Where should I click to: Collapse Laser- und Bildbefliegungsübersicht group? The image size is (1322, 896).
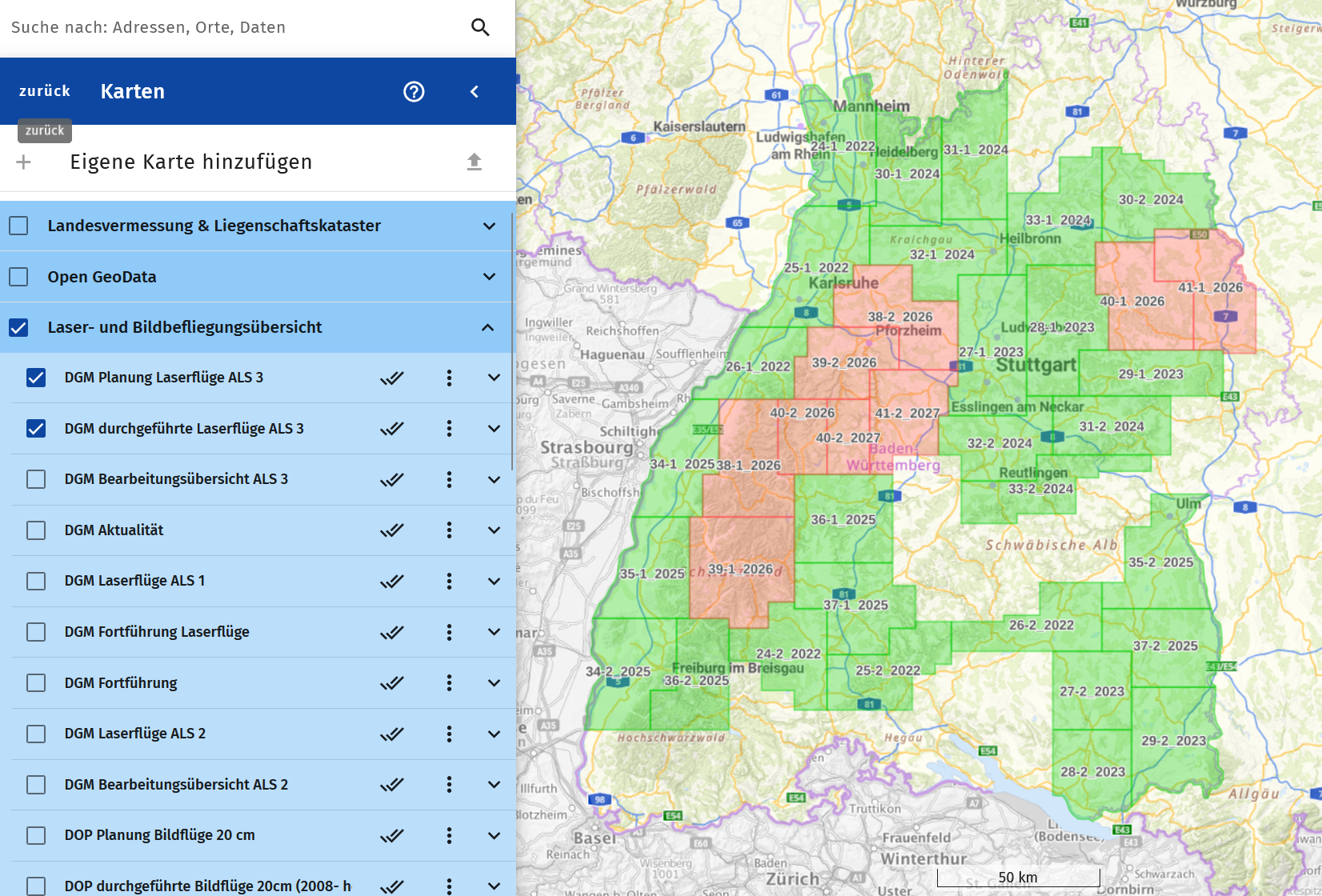pyautogui.click(x=488, y=327)
